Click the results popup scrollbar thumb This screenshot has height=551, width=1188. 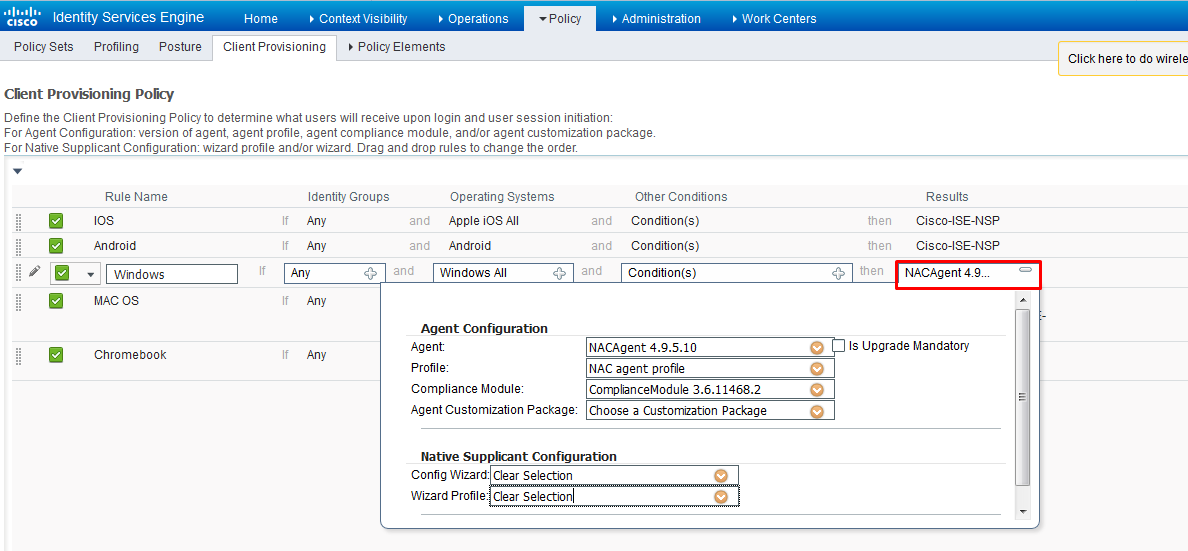tap(1024, 396)
